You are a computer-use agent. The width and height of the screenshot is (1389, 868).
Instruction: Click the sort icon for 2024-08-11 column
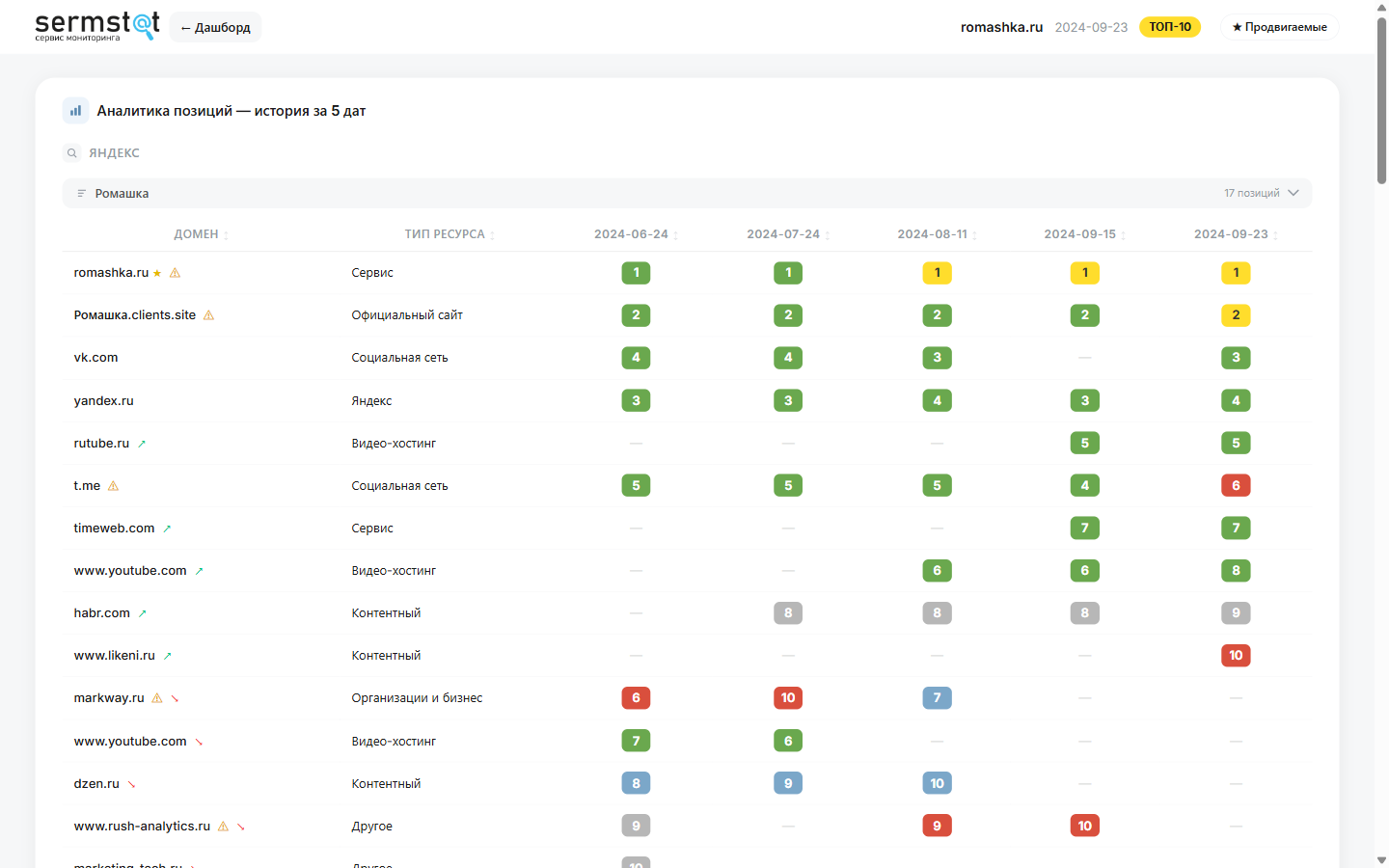tap(974, 235)
